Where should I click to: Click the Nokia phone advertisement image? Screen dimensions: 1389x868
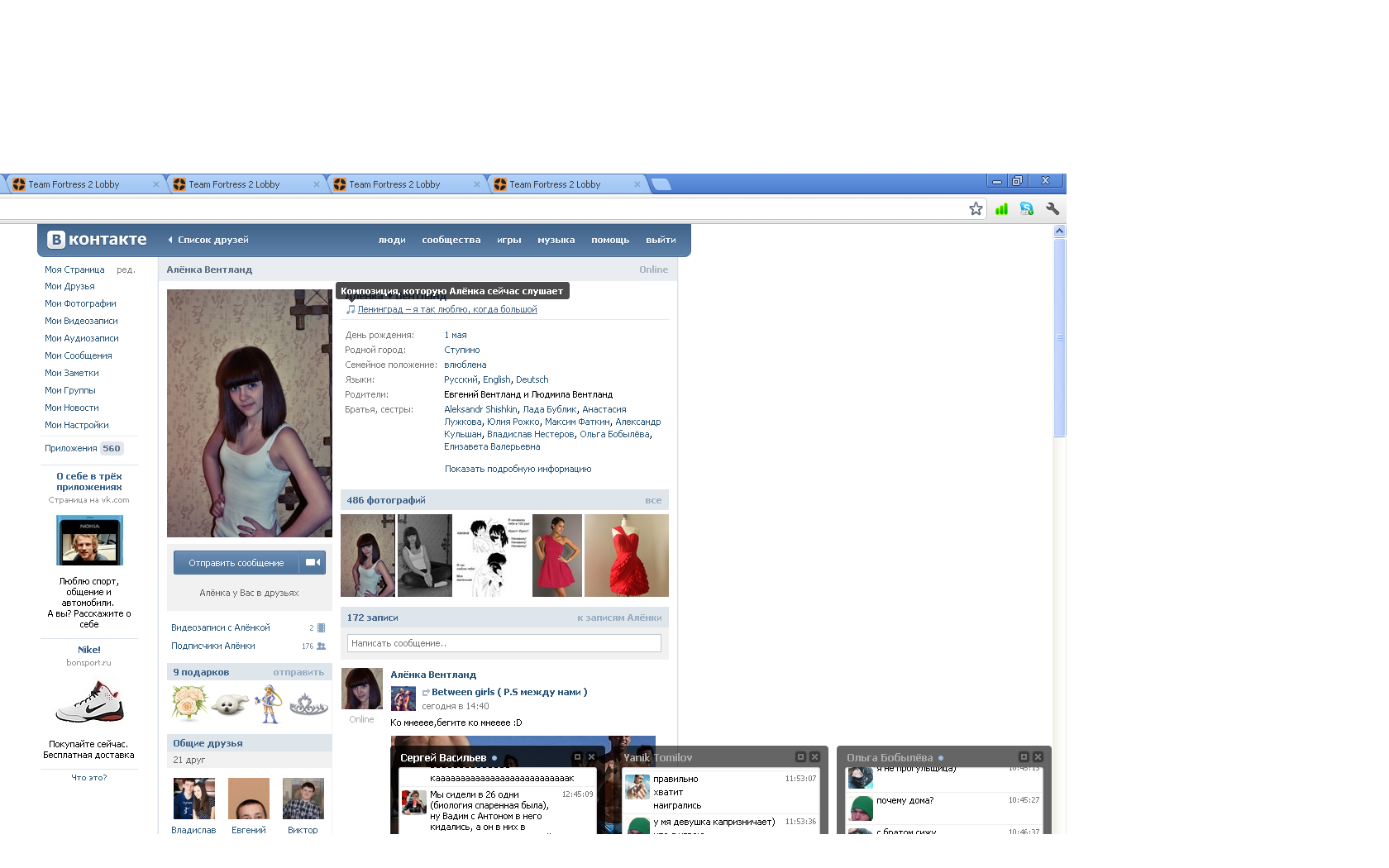click(x=89, y=540)
